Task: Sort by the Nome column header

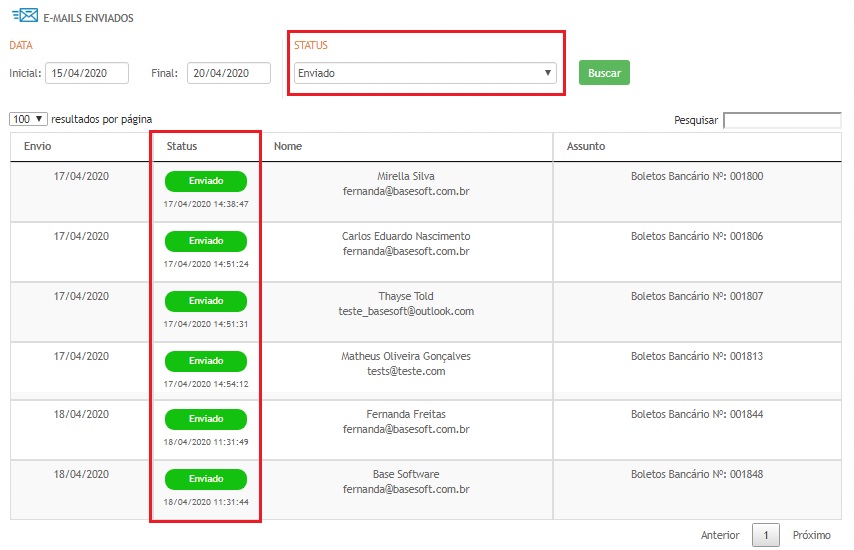Action: tap(288, 146)
